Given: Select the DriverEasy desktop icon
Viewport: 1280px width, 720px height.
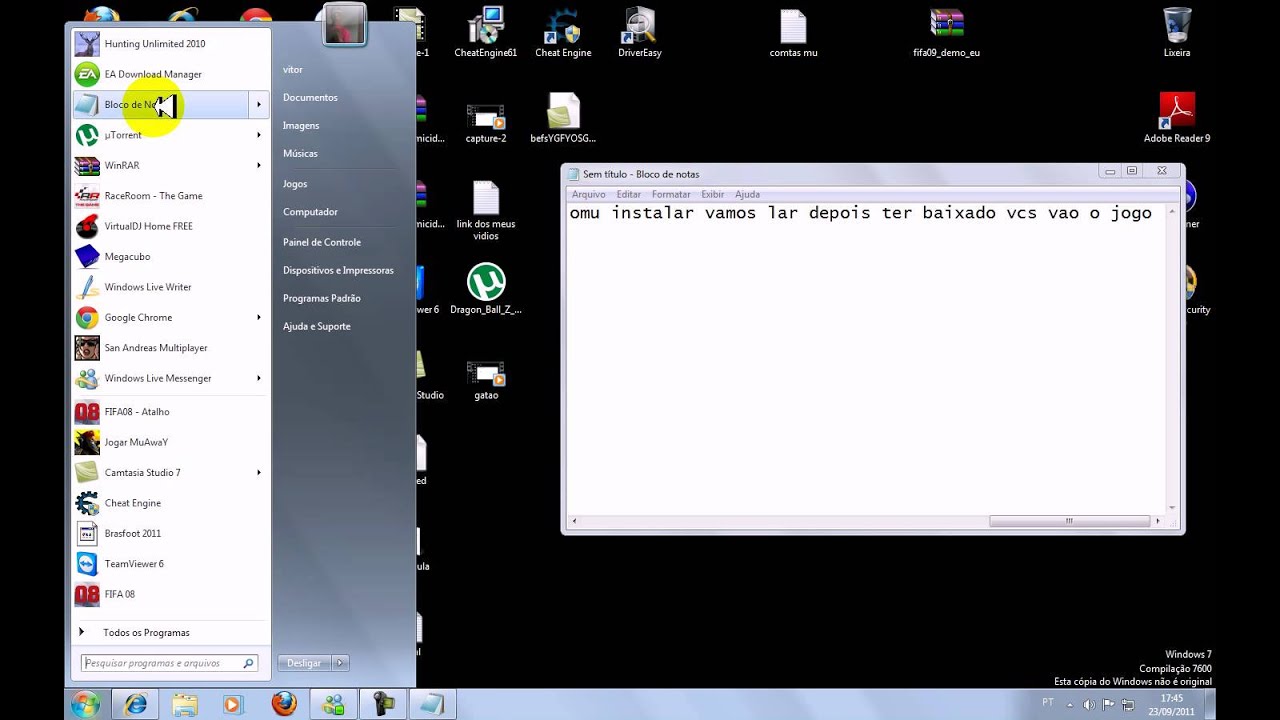Looking at the screenshot, I should click(x=640, y=33).
